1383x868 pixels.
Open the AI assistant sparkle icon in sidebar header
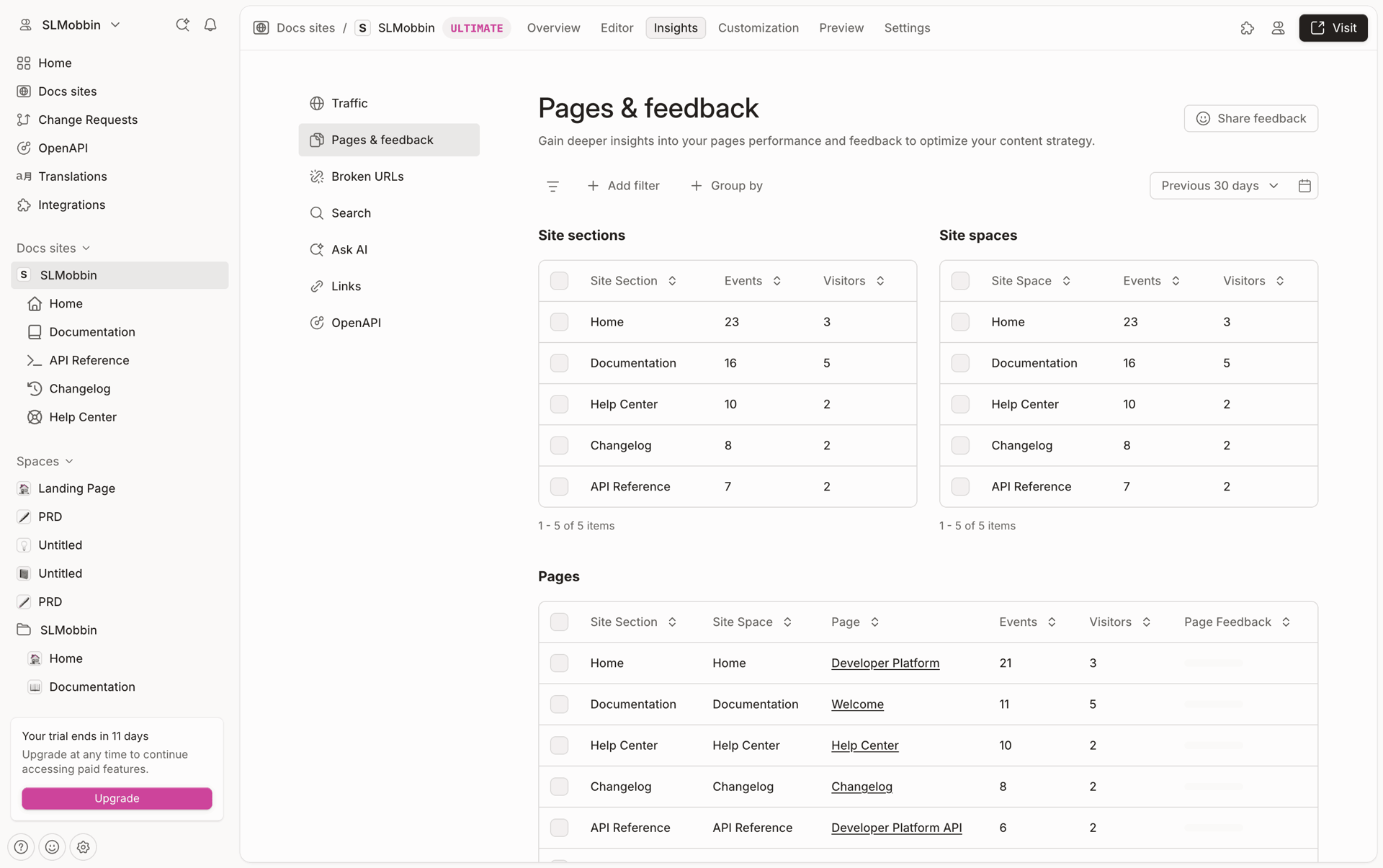click(x=182, y=24)
